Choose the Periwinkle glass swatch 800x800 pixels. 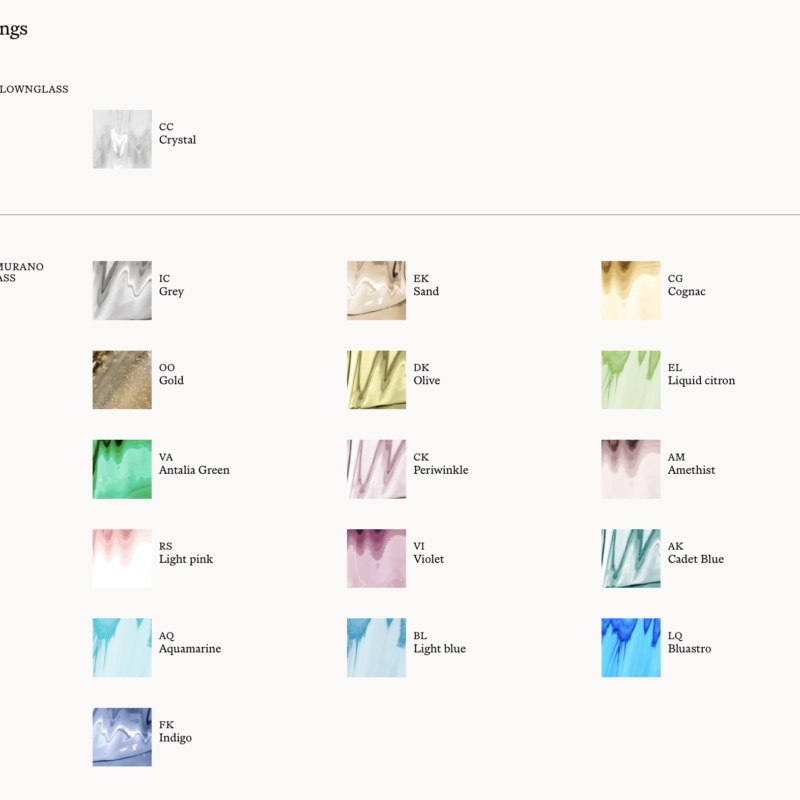click(x=377, y=469)
